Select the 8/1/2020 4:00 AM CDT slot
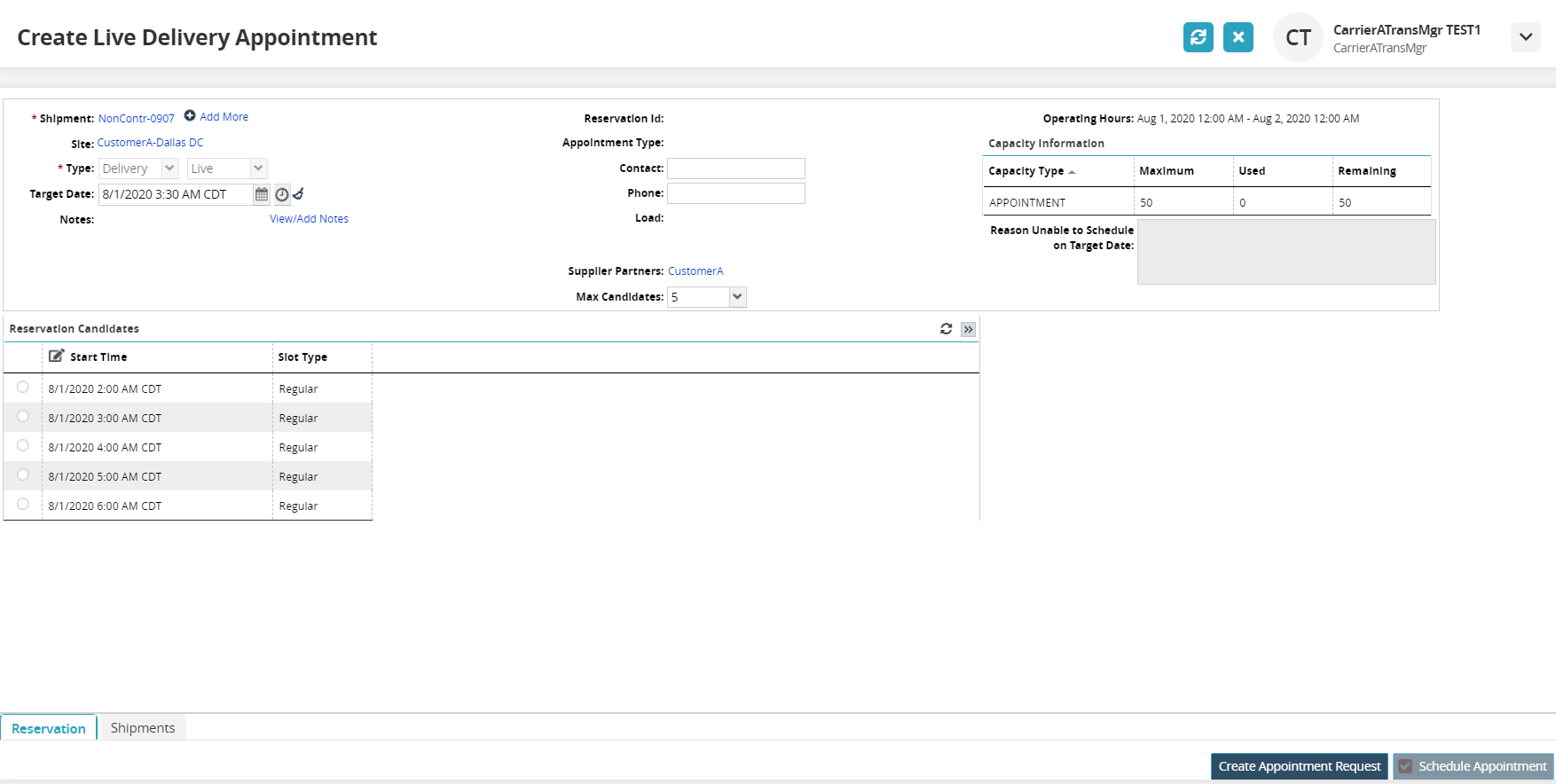Viewport: 1556px width, 784px height. click(23, 446)
